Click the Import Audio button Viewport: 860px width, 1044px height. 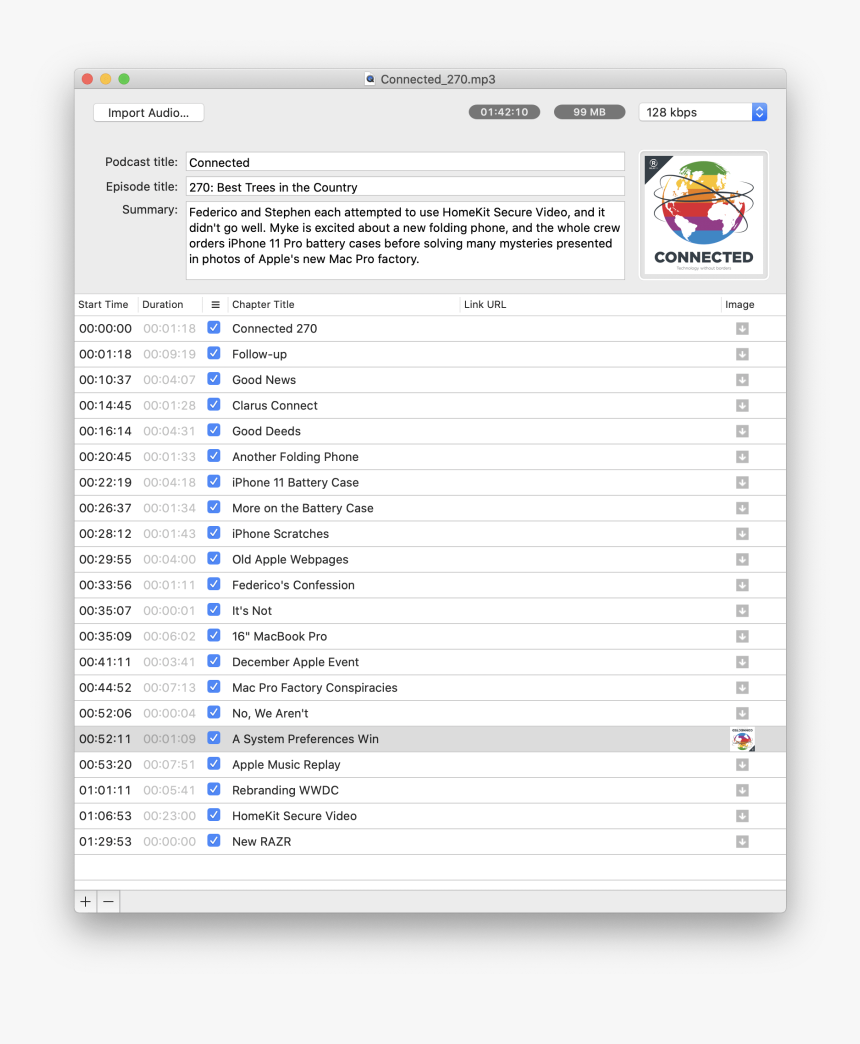(148, 113)
